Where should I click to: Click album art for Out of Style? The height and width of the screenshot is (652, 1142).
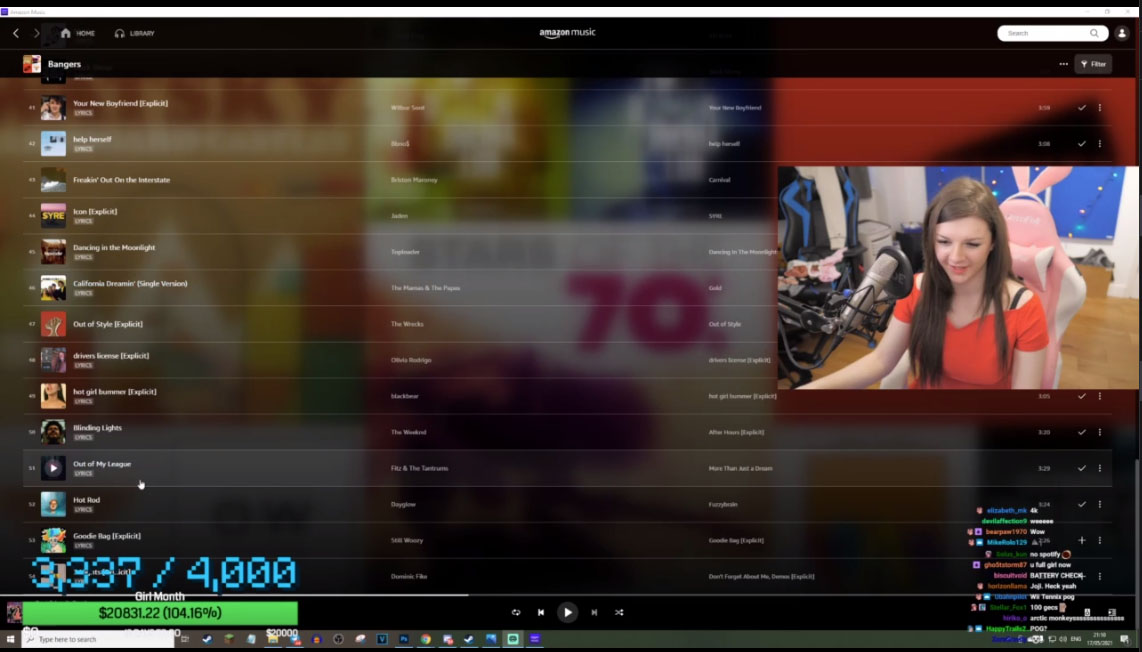click(53, 323)
